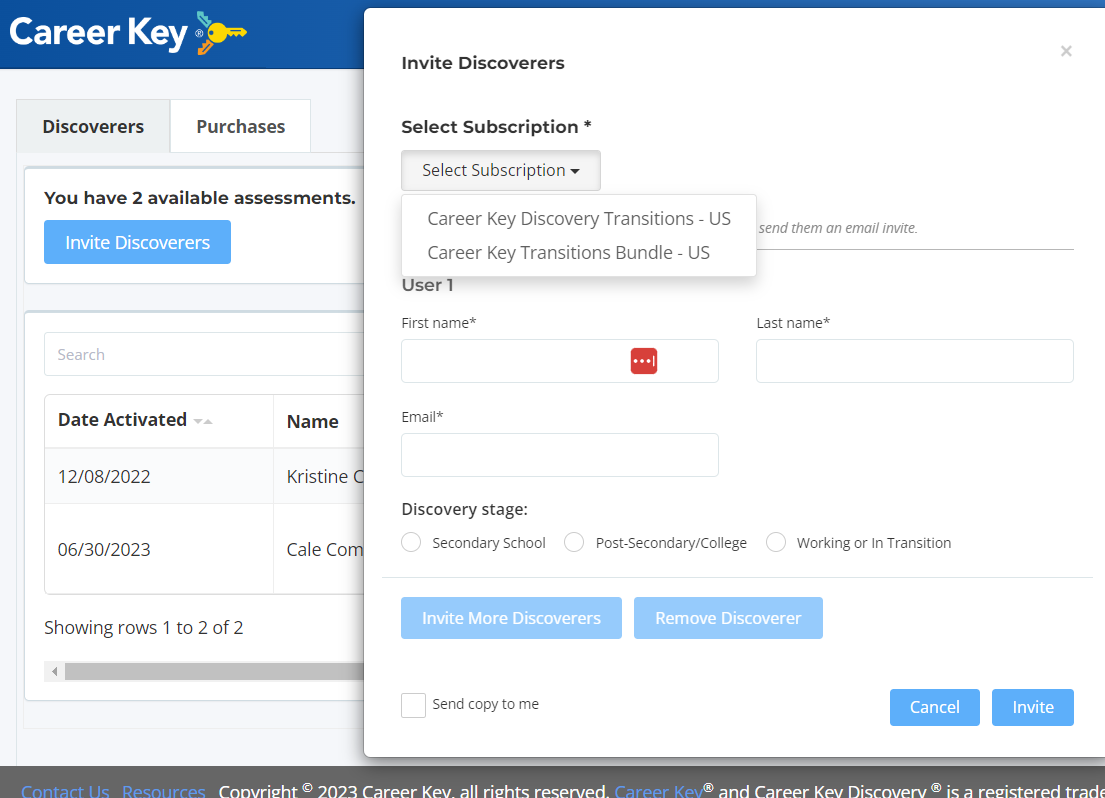1105x798 pixels.
Task: Open the Resources footer link
Action: coord(163,791)
